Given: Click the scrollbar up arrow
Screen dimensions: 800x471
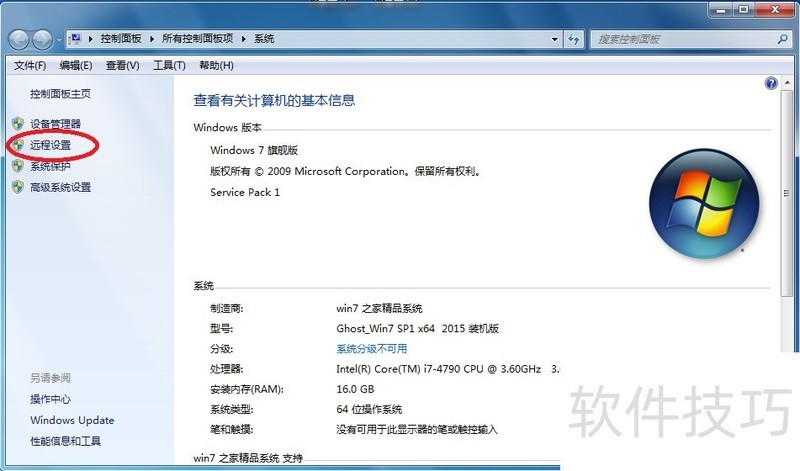Looking at the screenshot, I should click(787, 83).
